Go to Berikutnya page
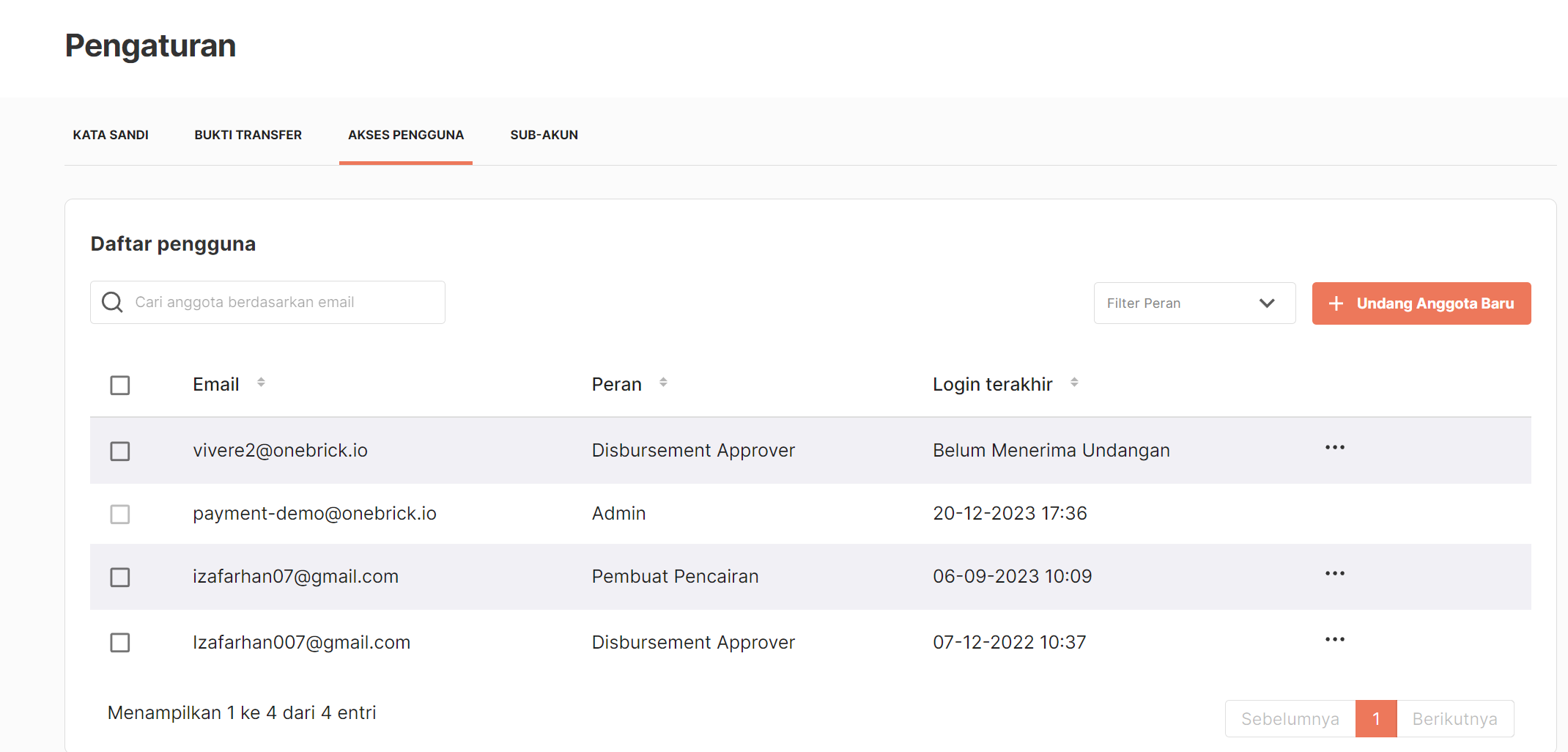The height and width of the screenshot is (752, 1568). point(1454,719)
